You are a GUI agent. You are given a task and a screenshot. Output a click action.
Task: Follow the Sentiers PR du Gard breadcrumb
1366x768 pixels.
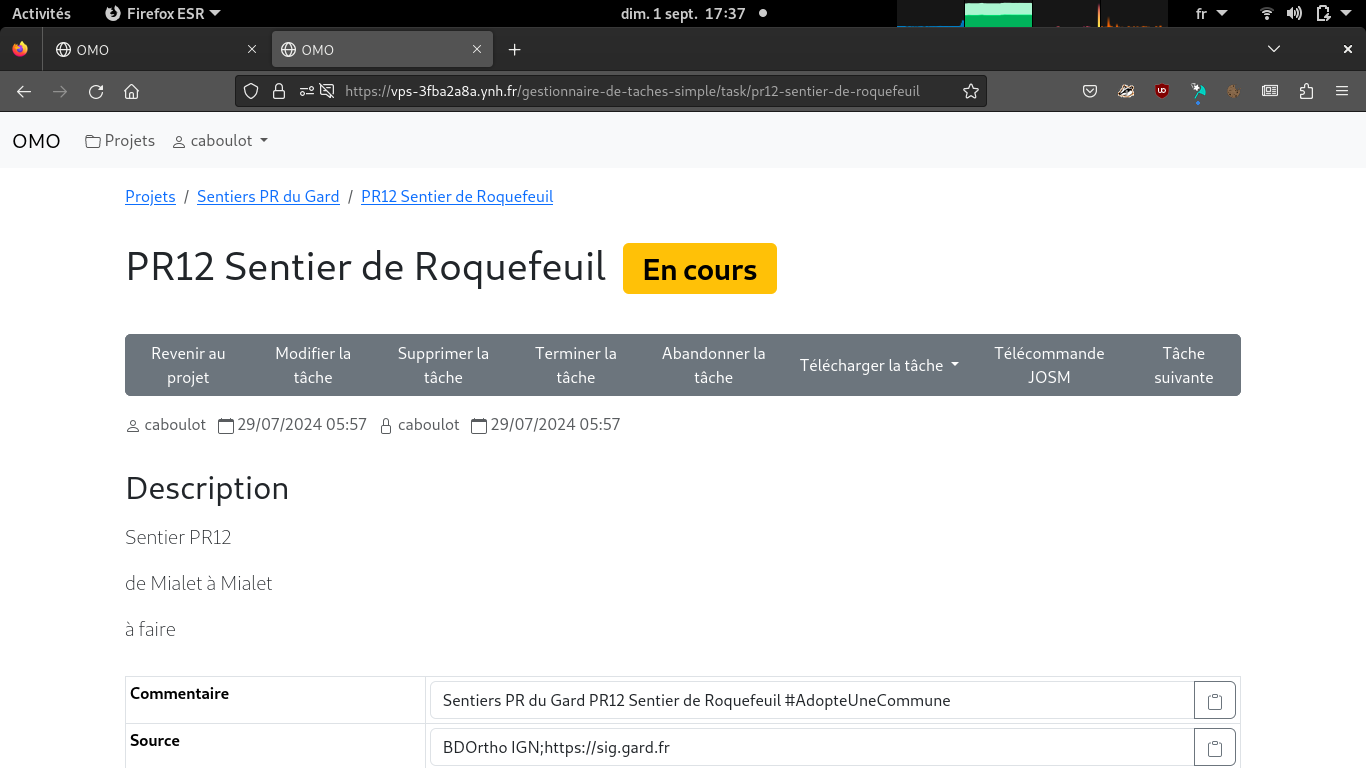pyautogui.click(x=268, y=197)
